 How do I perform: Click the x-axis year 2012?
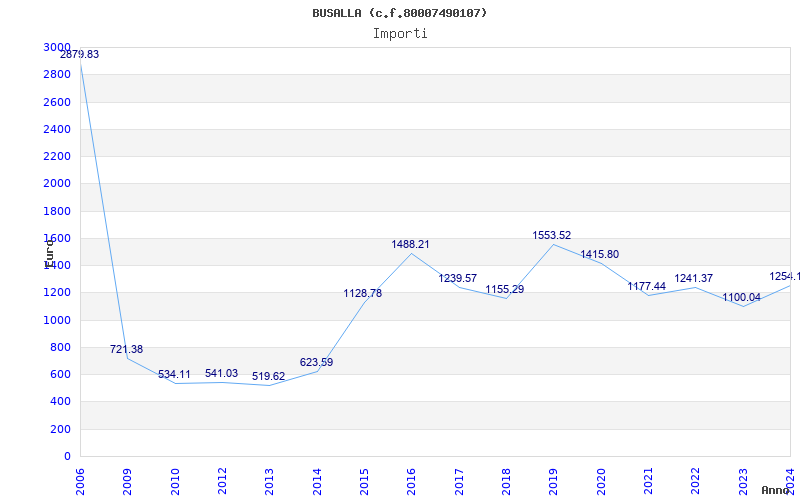(x=222, y=481)
